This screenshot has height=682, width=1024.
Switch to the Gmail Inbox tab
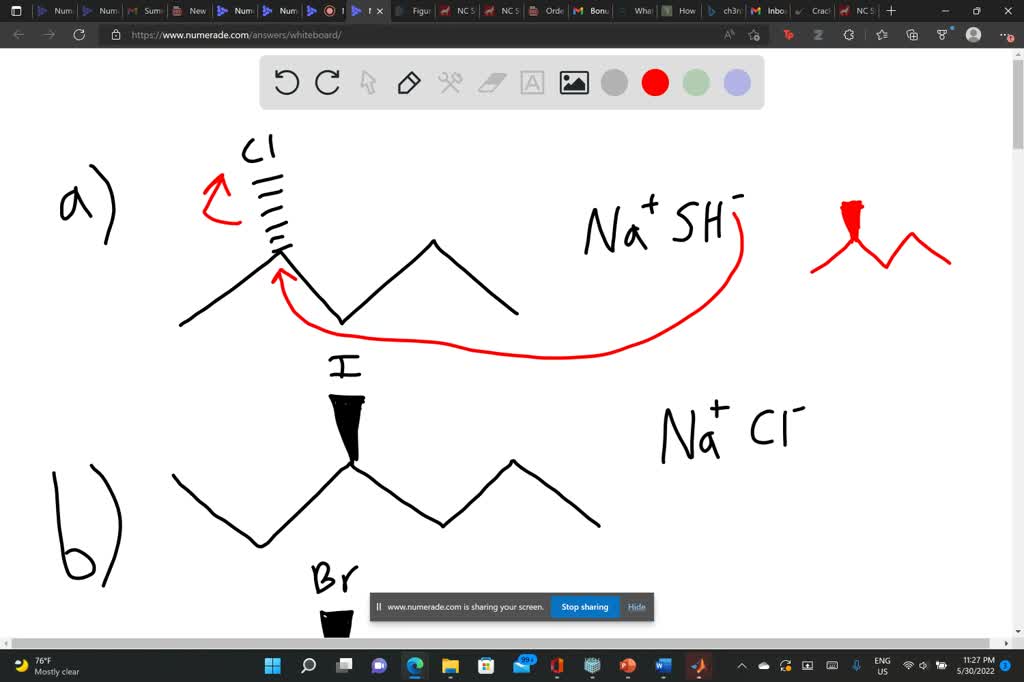(x=768, y=11)
